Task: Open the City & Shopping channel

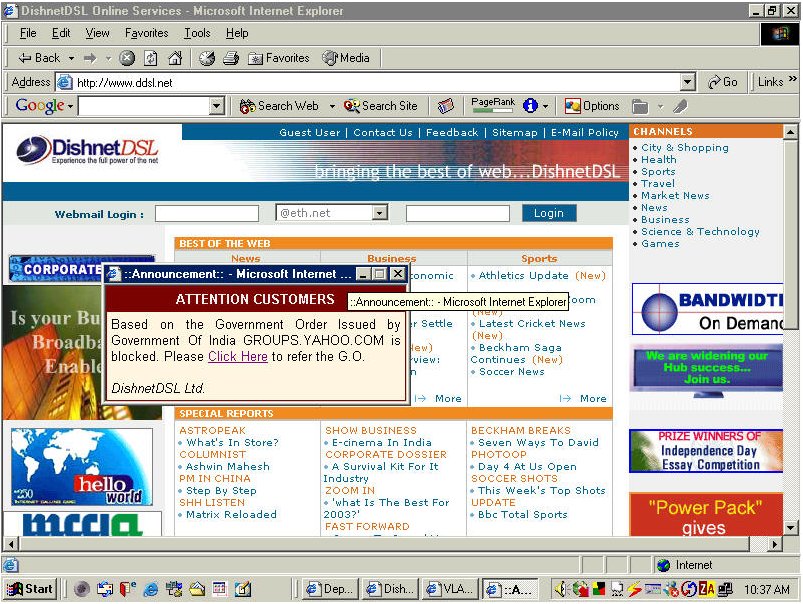Action: click(685, 148)
